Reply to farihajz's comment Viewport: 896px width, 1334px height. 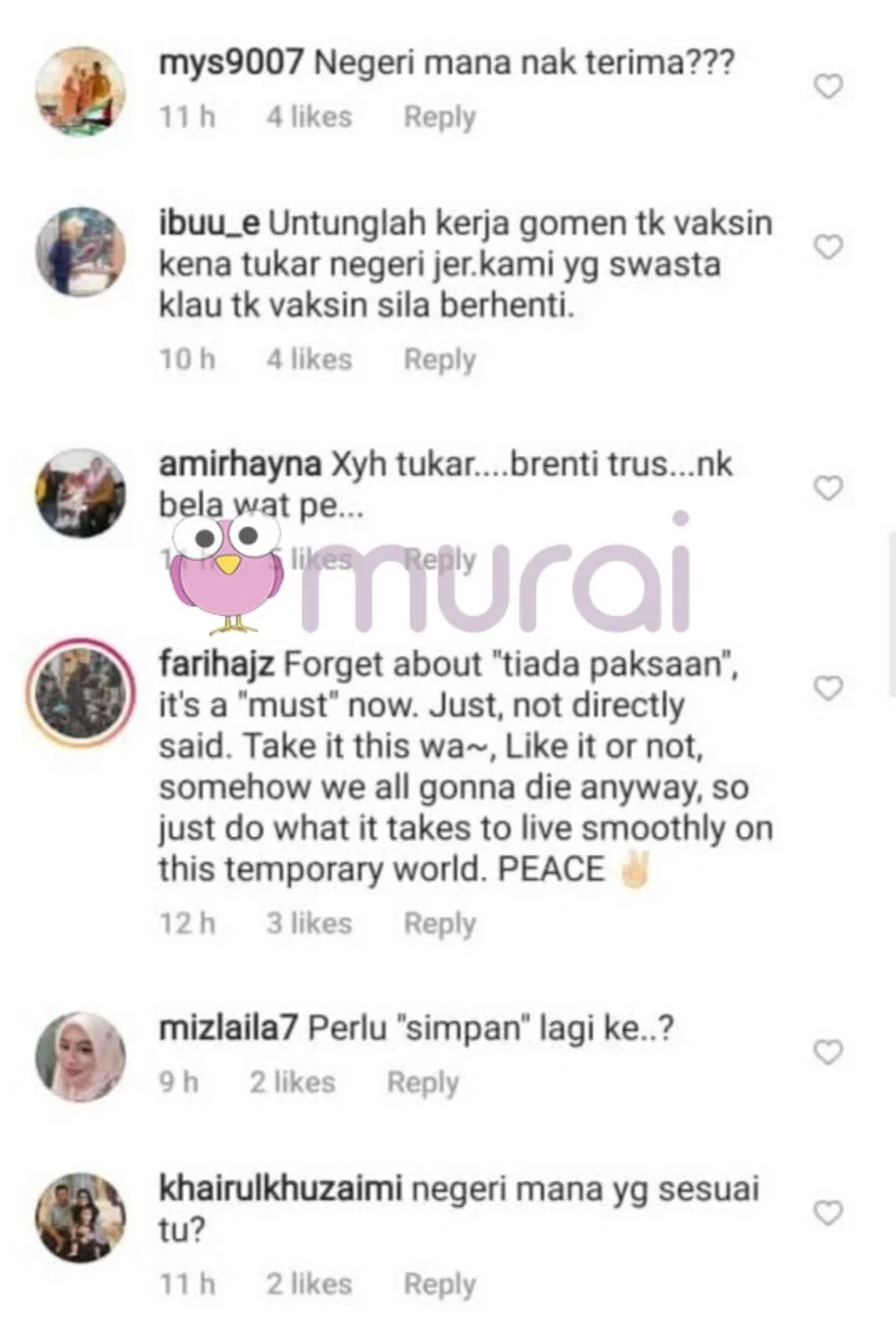coord(439,924)
